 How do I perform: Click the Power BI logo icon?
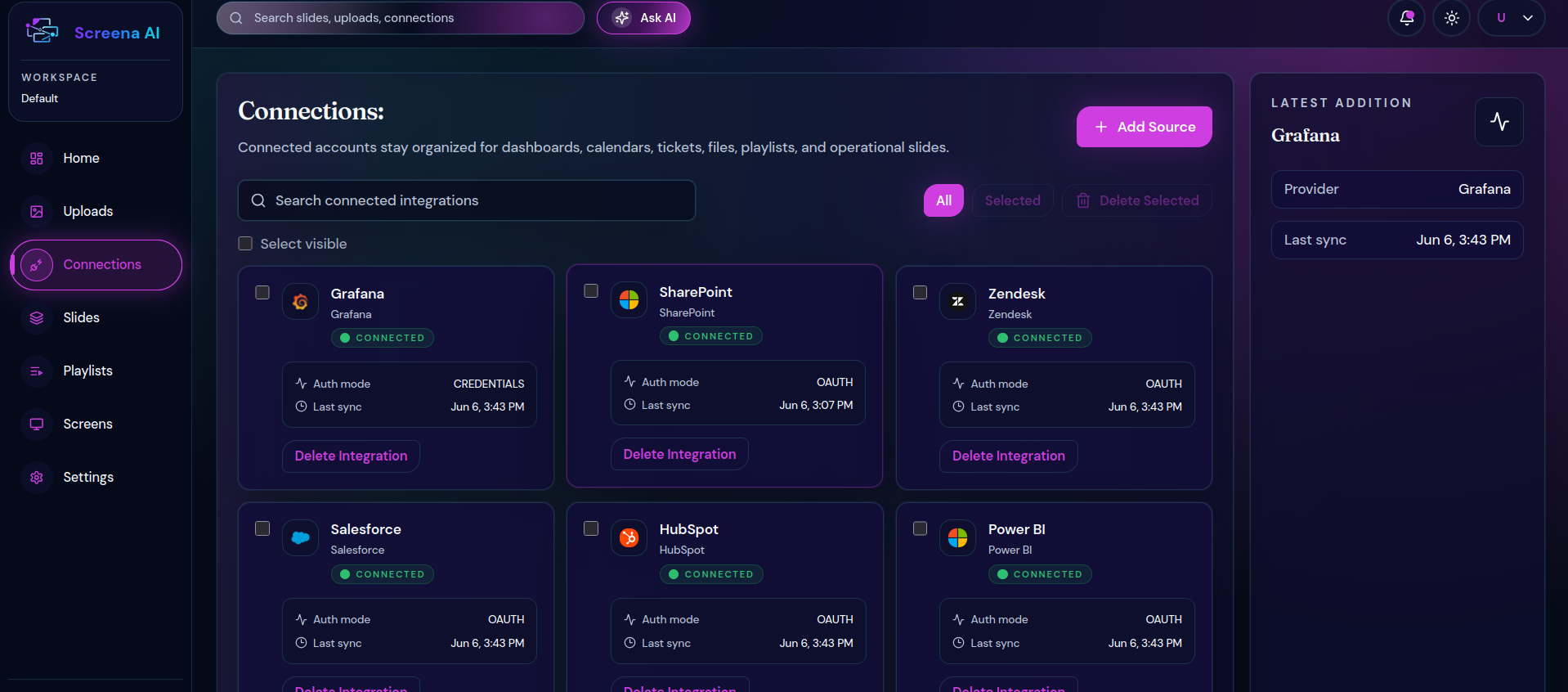pyautogui.click(x=958, y=538)
